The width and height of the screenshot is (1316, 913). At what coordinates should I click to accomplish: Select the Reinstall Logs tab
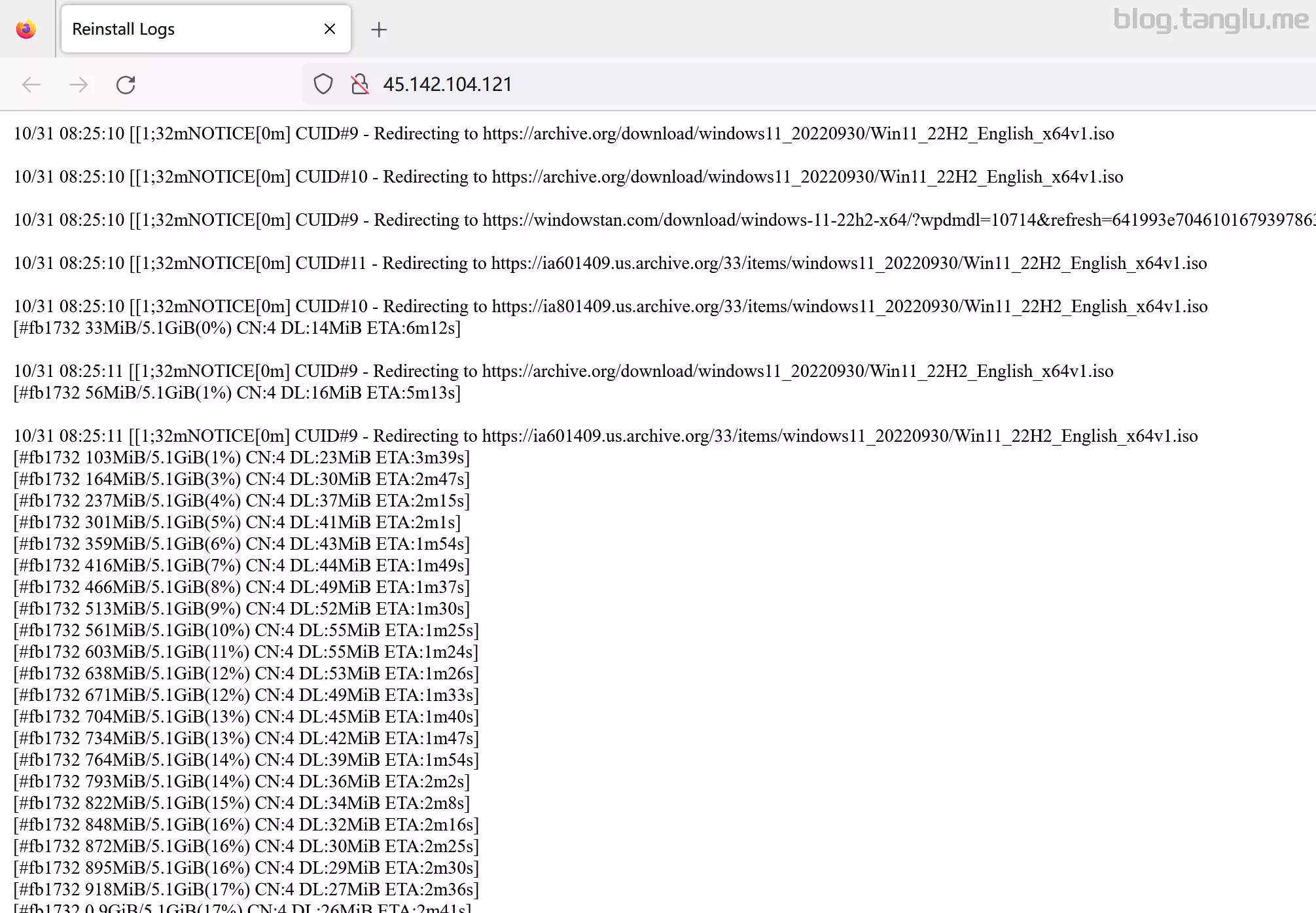coord(190,29)
